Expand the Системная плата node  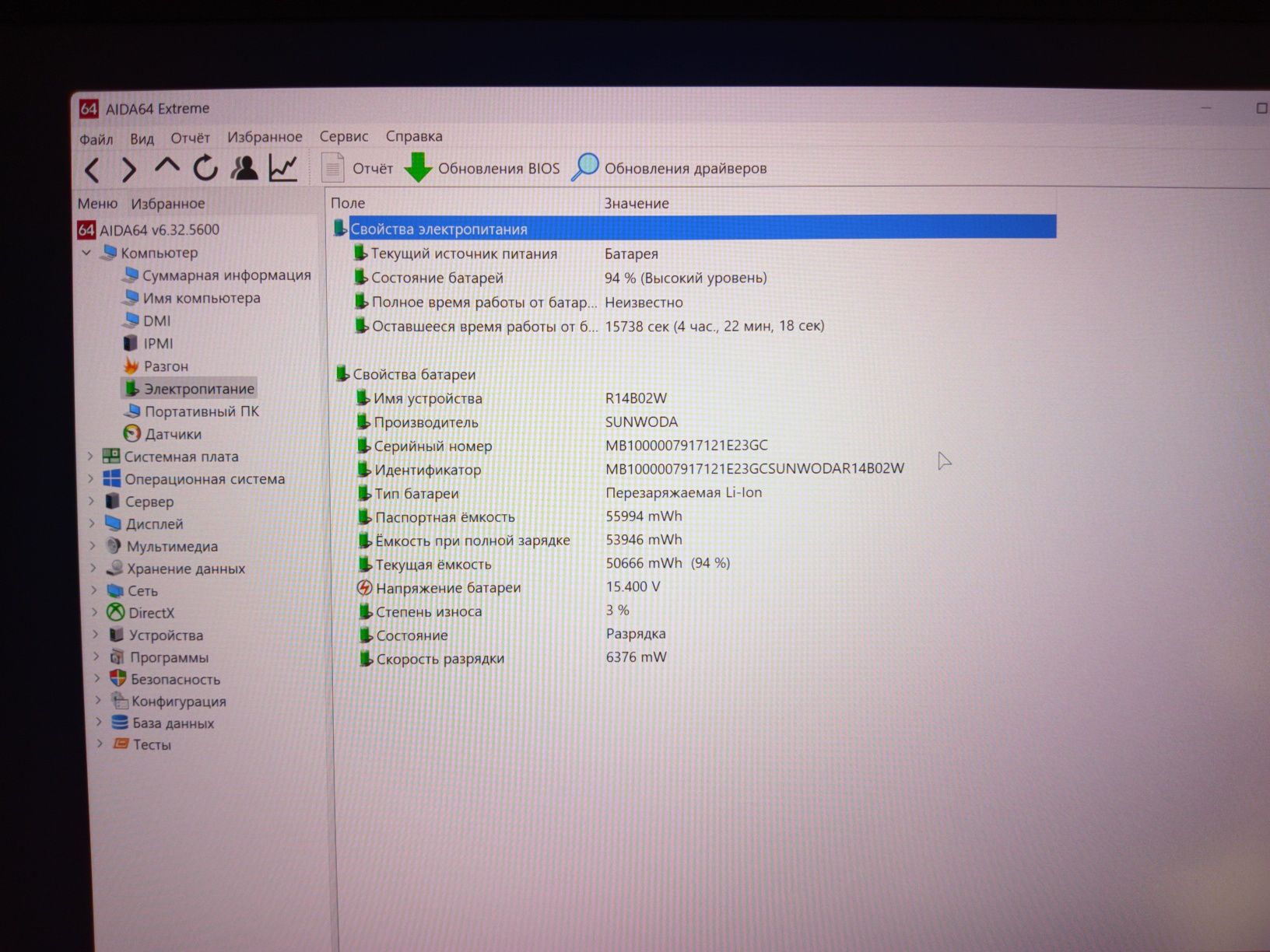click(x=90, y=457)
